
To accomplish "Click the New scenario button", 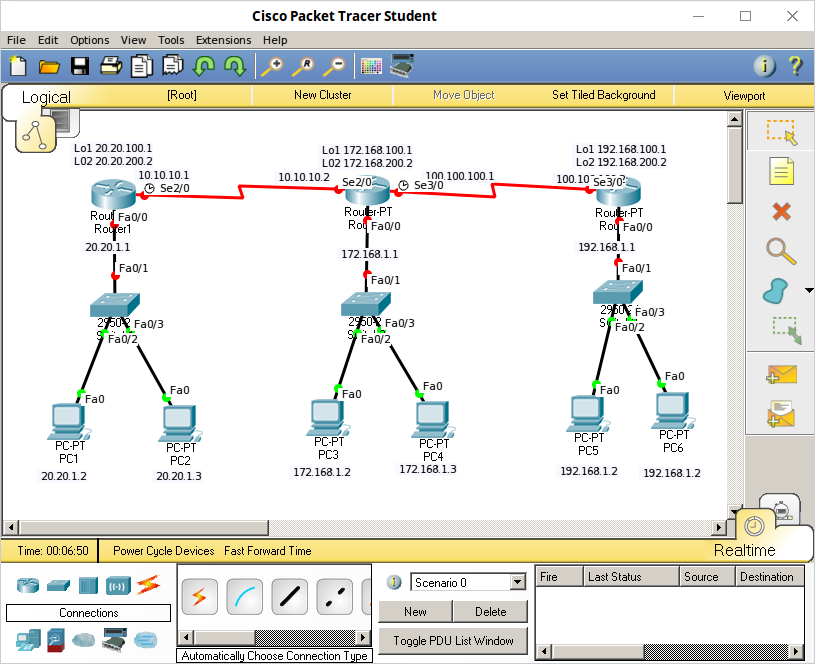I will tap(414, 611).
